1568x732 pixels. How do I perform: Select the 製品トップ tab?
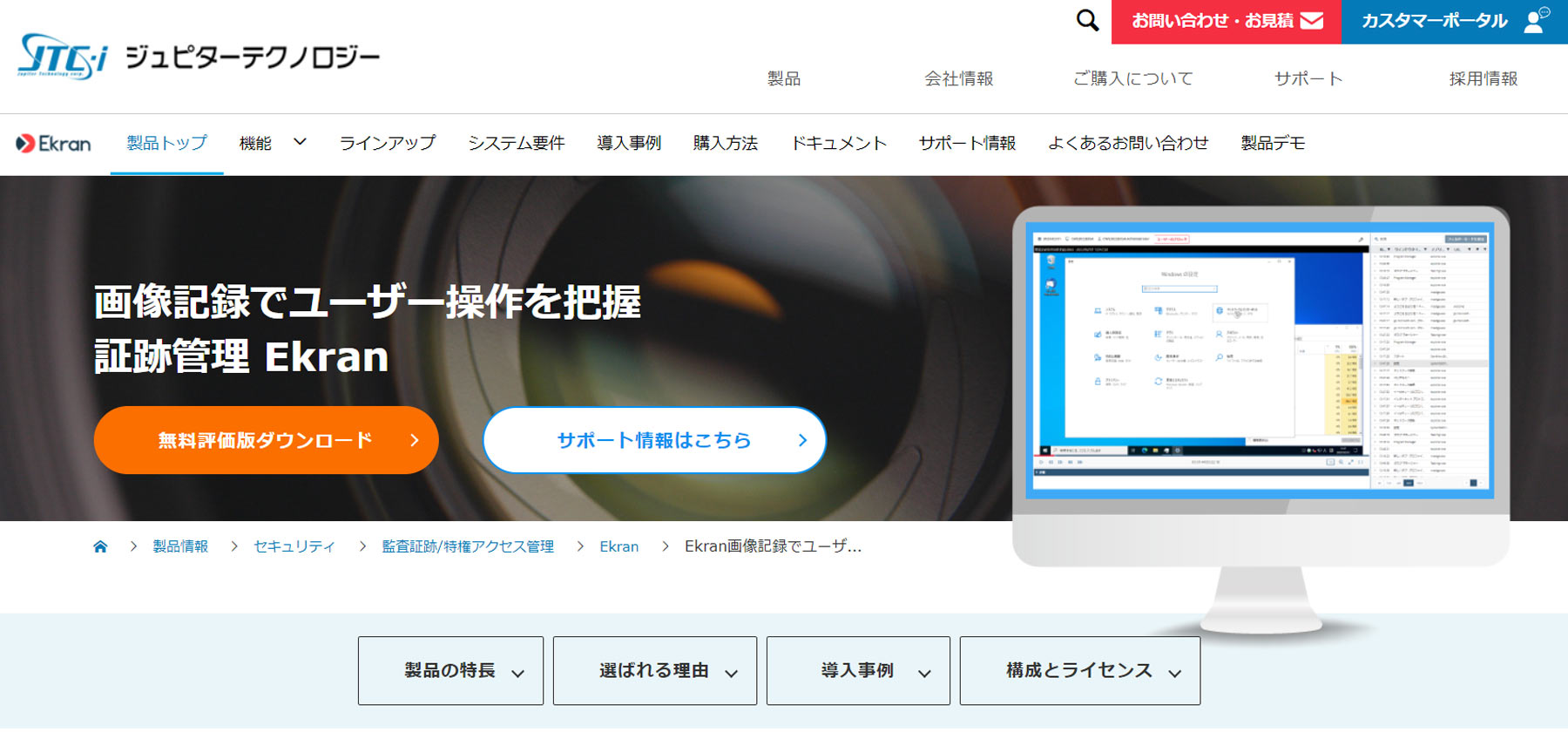click(x=166, y=143)
